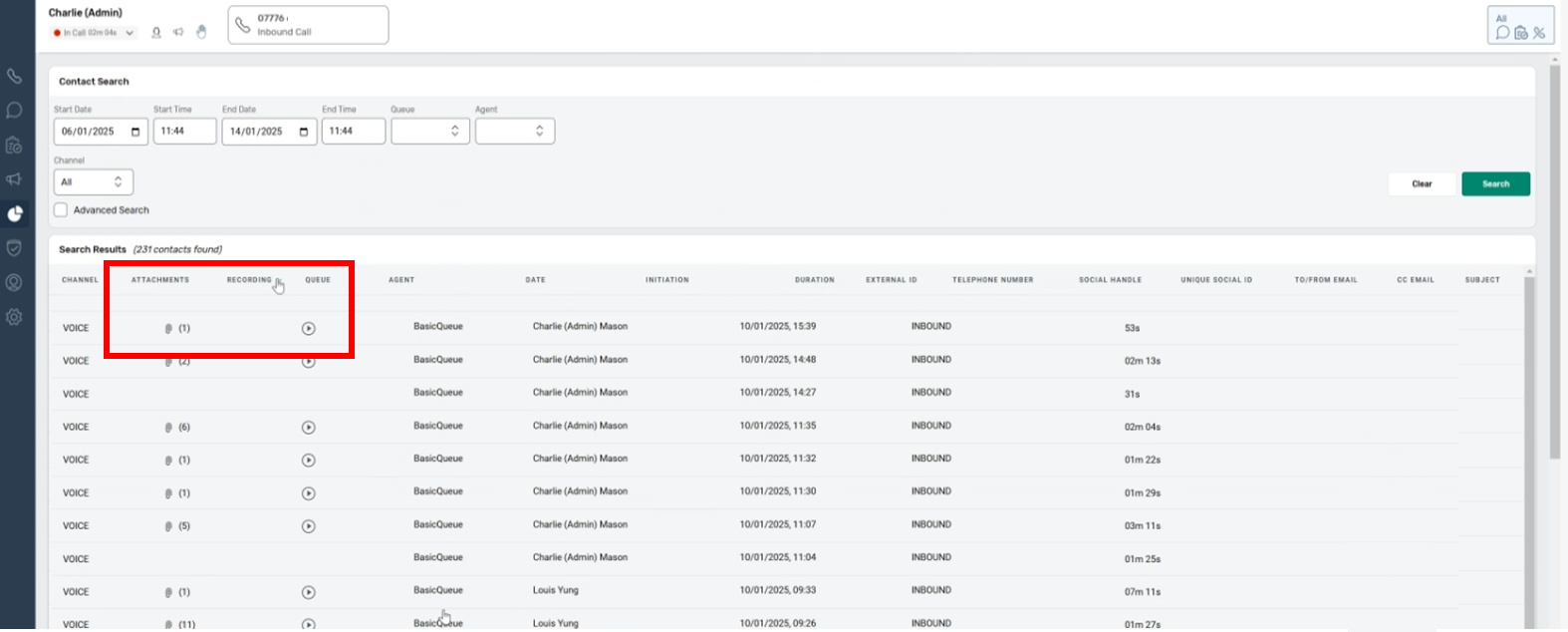Open attachments for the 10/01/2025 11:35 call
The image size is (1568, 632).
tap(177, 427)
